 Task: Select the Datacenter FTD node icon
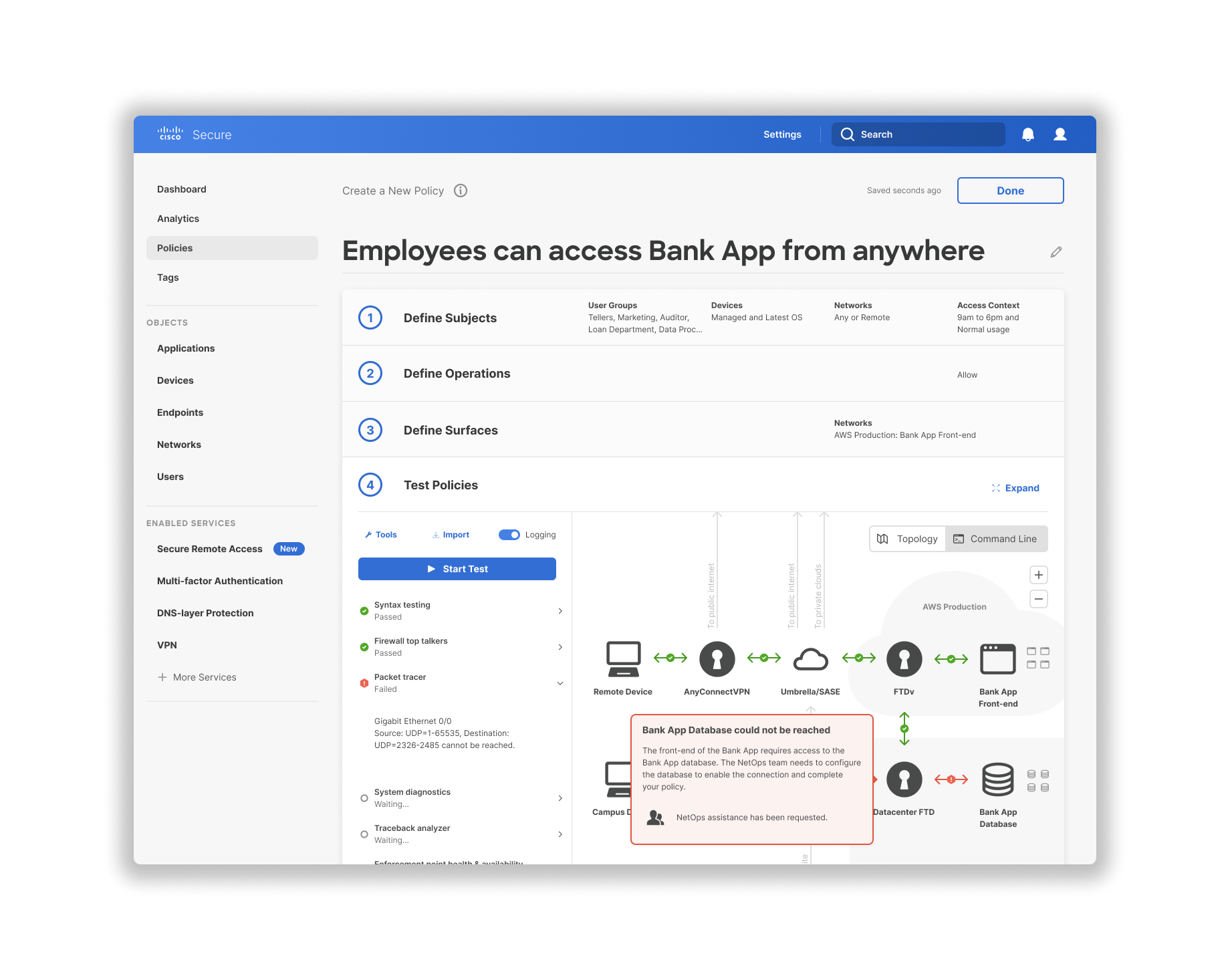click(904, 779)
